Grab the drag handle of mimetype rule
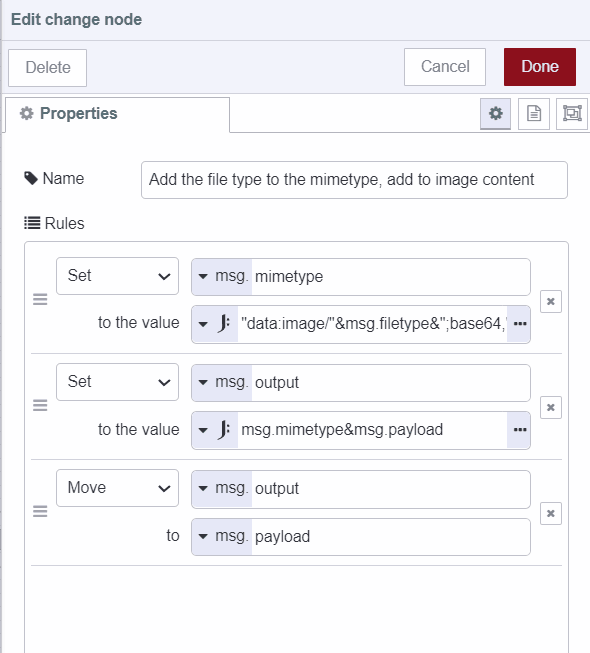Viewport: 590px width, 653px height. coord(40,299)
